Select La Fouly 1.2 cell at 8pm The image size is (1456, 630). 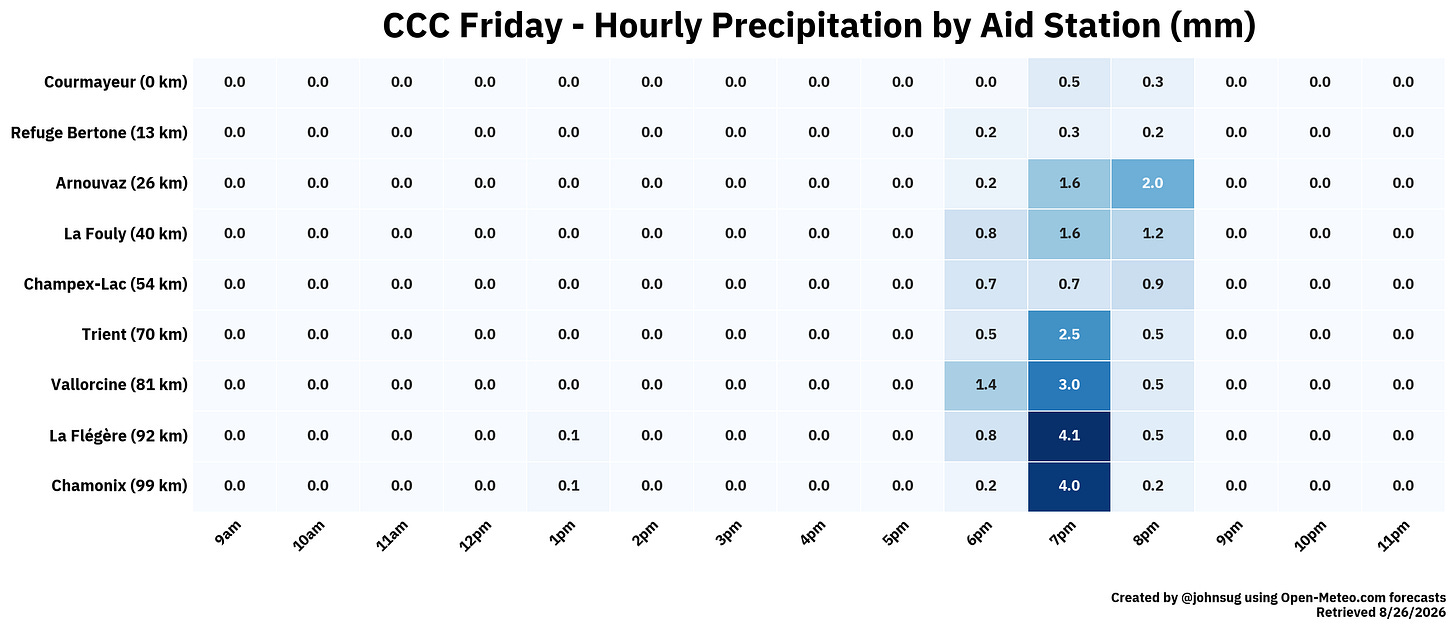click(1152, 233)
